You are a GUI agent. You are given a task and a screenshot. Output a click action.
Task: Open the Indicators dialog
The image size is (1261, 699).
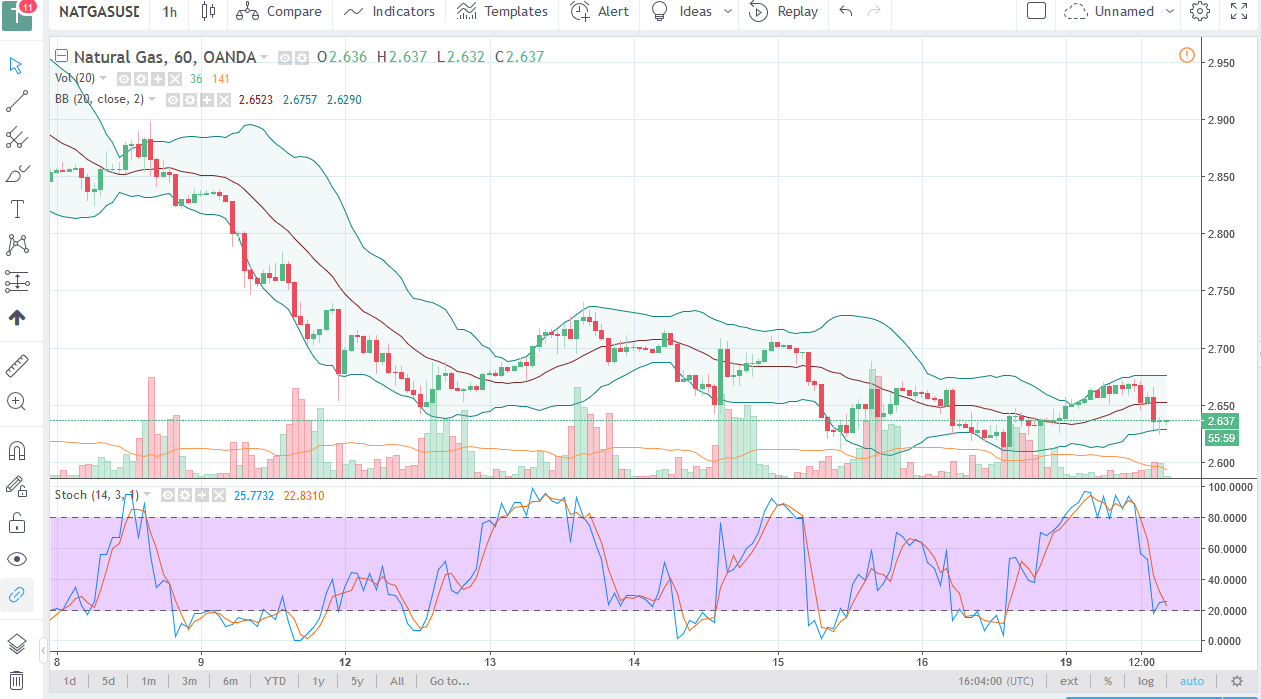click(x=390, y=12)
